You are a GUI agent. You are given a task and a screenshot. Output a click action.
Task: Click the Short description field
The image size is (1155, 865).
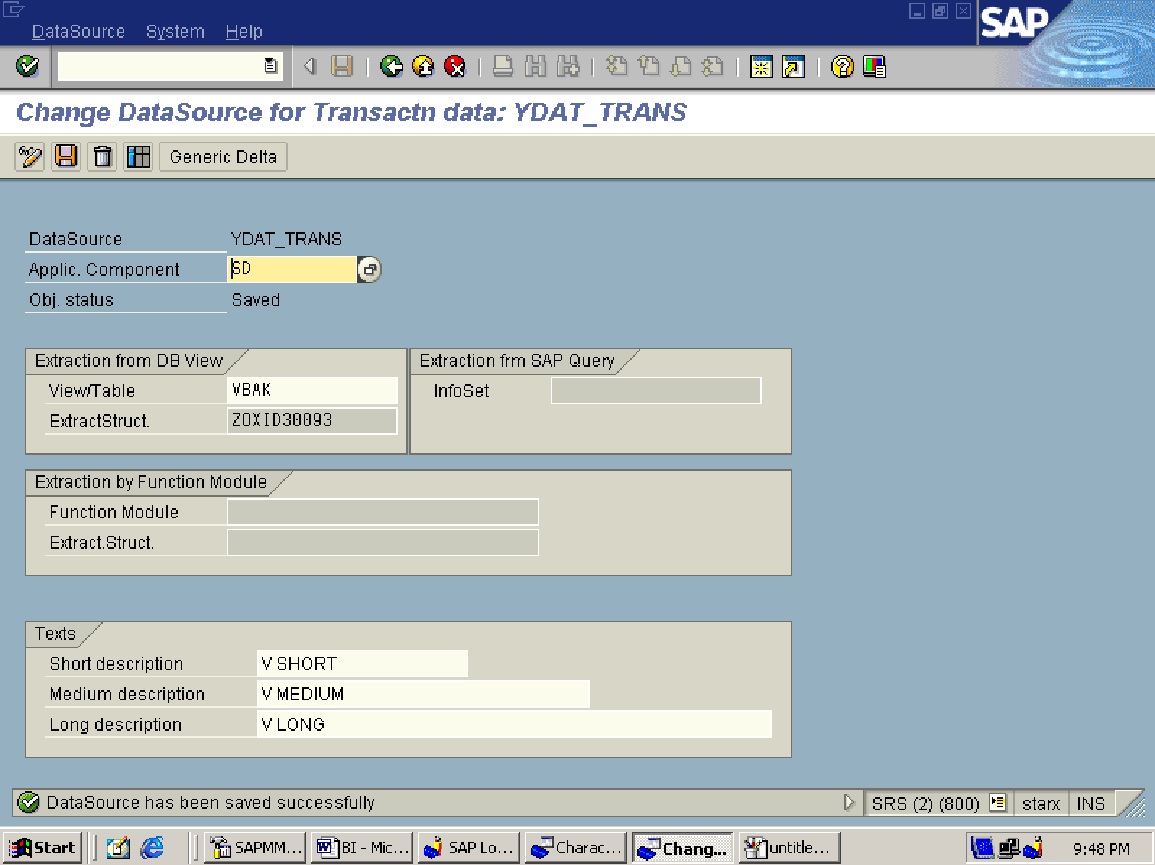[x=362, y=663]
